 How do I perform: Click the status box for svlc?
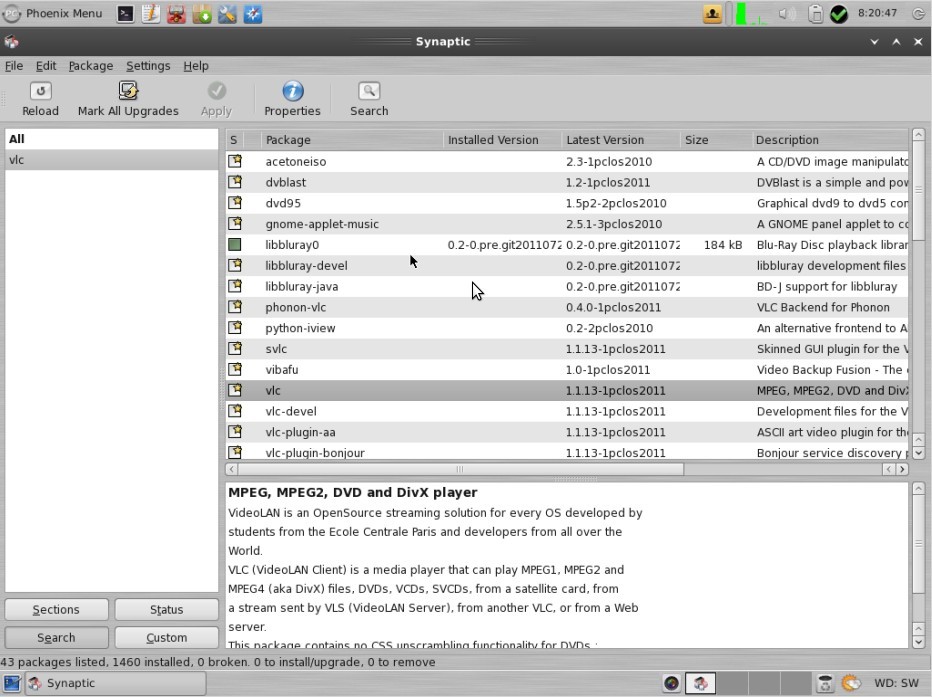(x=235, y=348)
